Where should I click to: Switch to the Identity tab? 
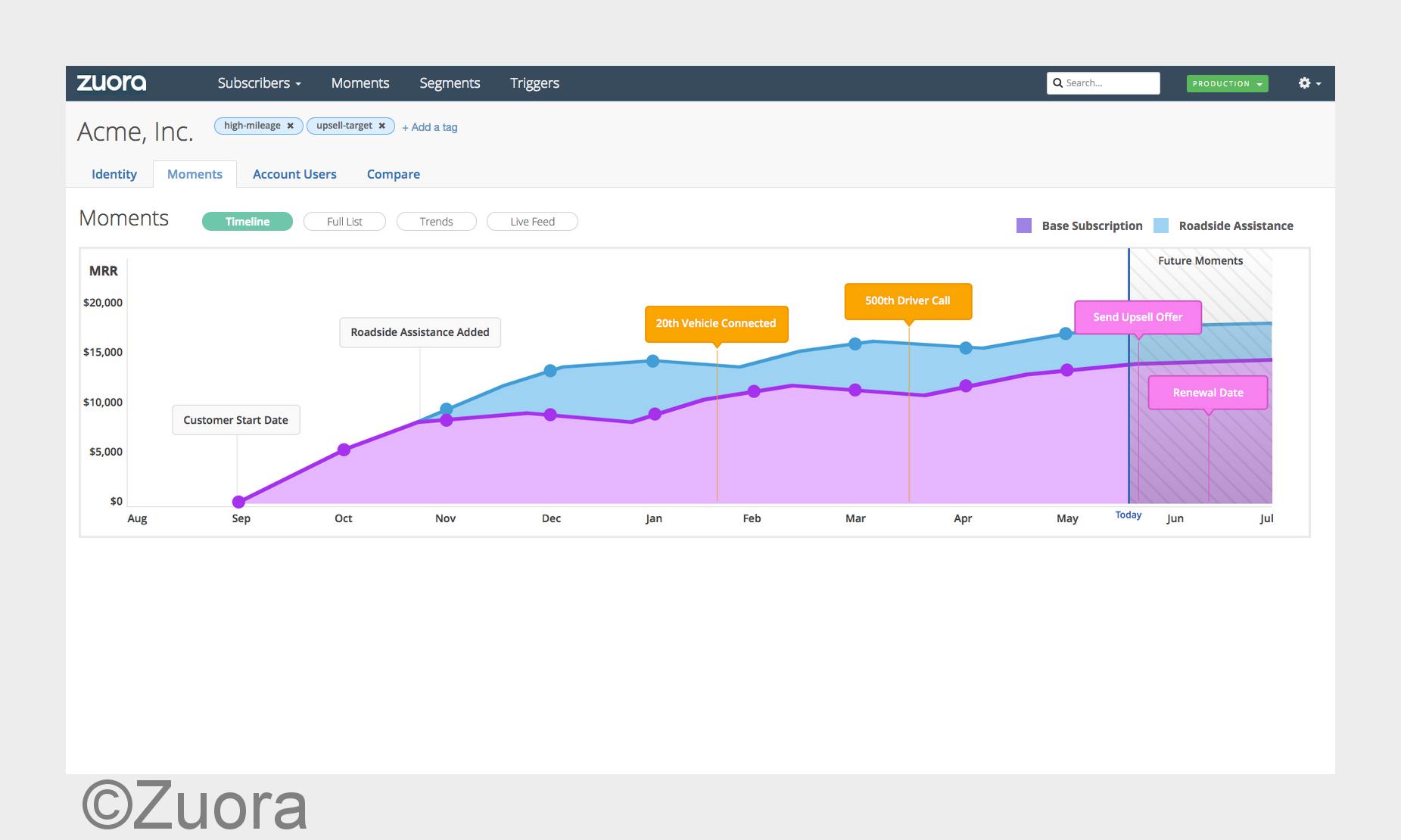pos(114,174)
